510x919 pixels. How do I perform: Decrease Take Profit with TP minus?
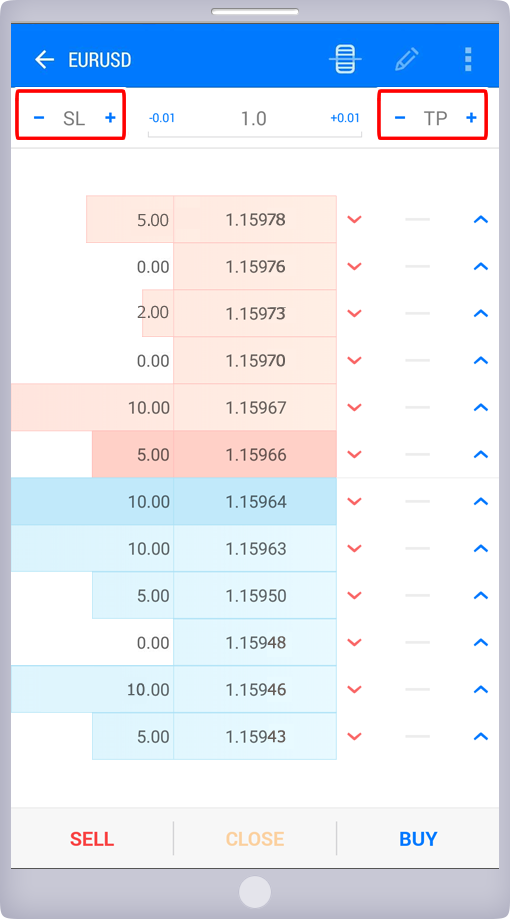pyautogui.click(x=400, y=118)
